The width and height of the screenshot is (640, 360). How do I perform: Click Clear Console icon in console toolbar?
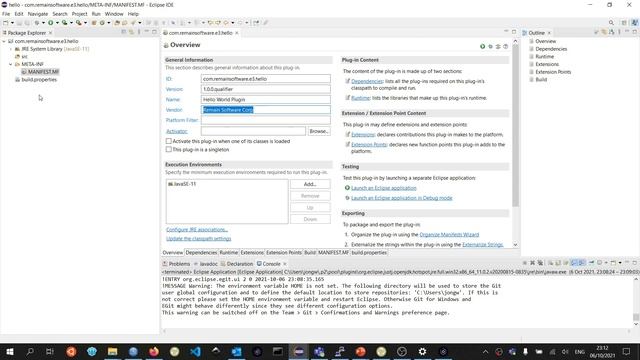[551, 263]
